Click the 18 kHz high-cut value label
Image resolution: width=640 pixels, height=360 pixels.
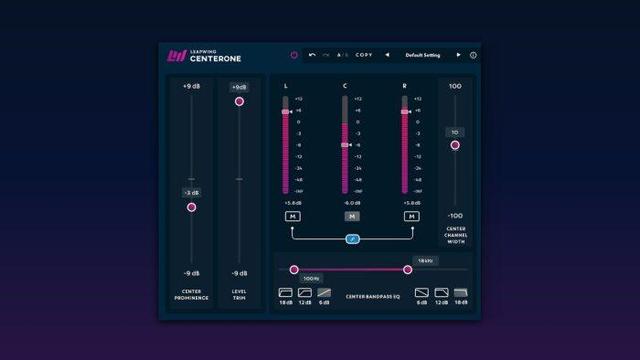click(425, 260)
